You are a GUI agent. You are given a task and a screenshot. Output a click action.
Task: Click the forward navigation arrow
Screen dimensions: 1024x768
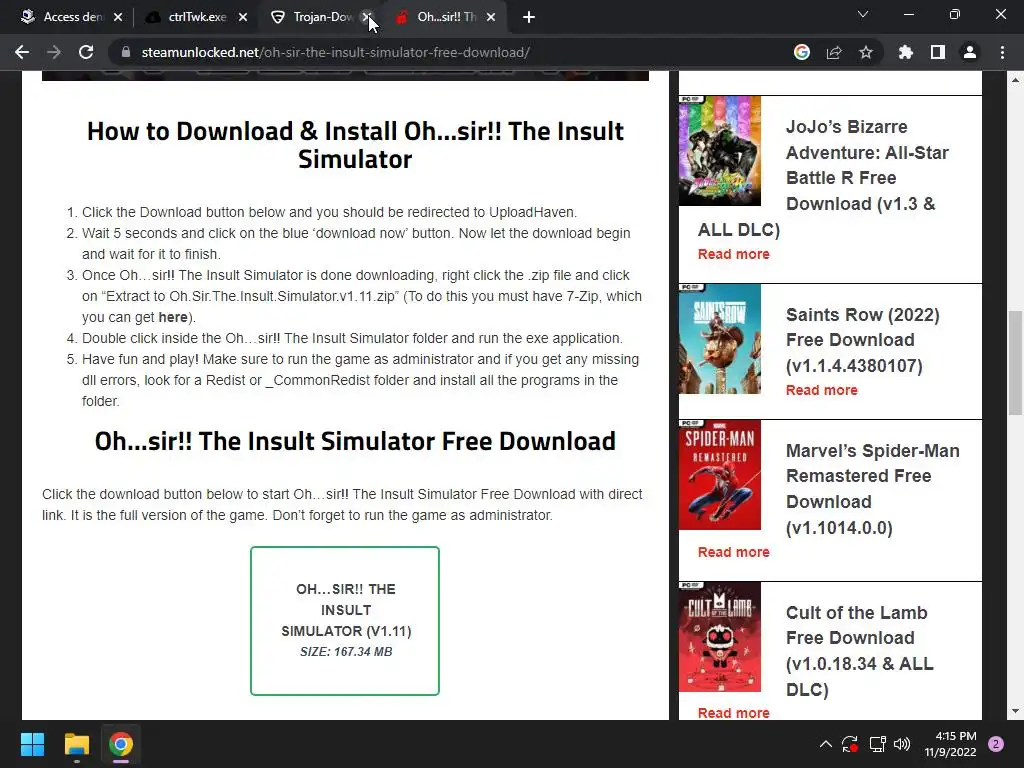coord(54,52)
